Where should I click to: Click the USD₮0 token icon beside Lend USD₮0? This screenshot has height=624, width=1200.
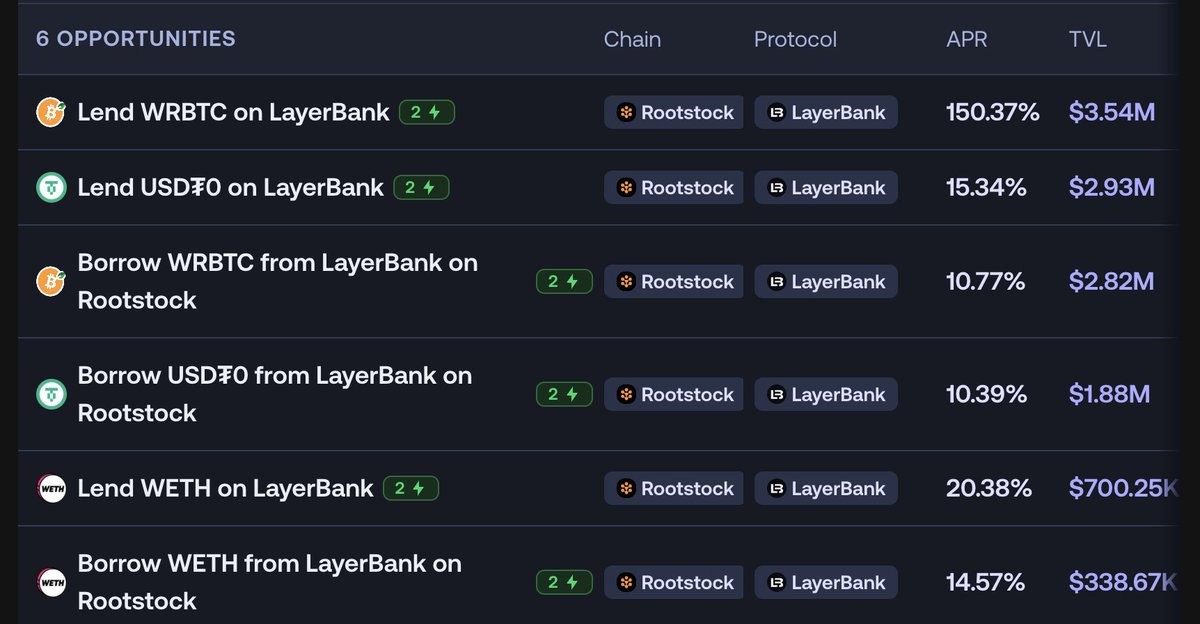click(51, 187)
